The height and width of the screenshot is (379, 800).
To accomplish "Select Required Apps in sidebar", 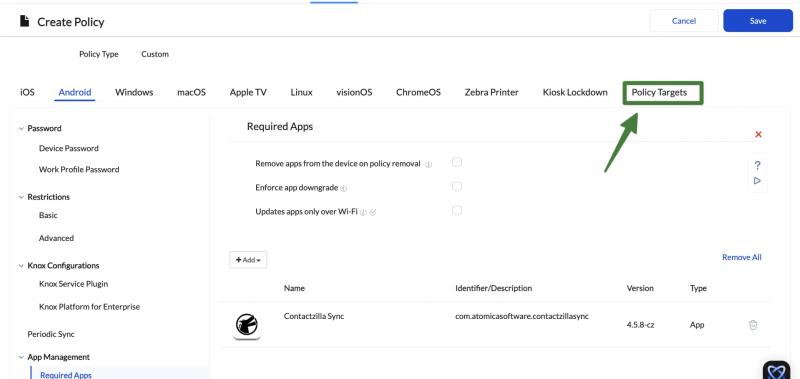I will [x=66, y=375].
